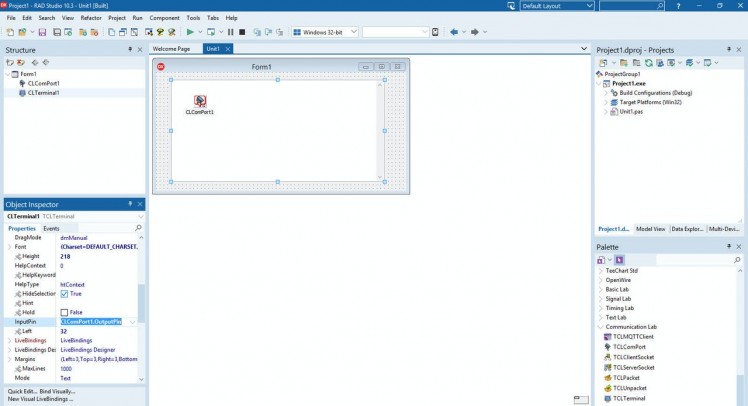Open the Default Layout dropdown

(x=590, y=6)
